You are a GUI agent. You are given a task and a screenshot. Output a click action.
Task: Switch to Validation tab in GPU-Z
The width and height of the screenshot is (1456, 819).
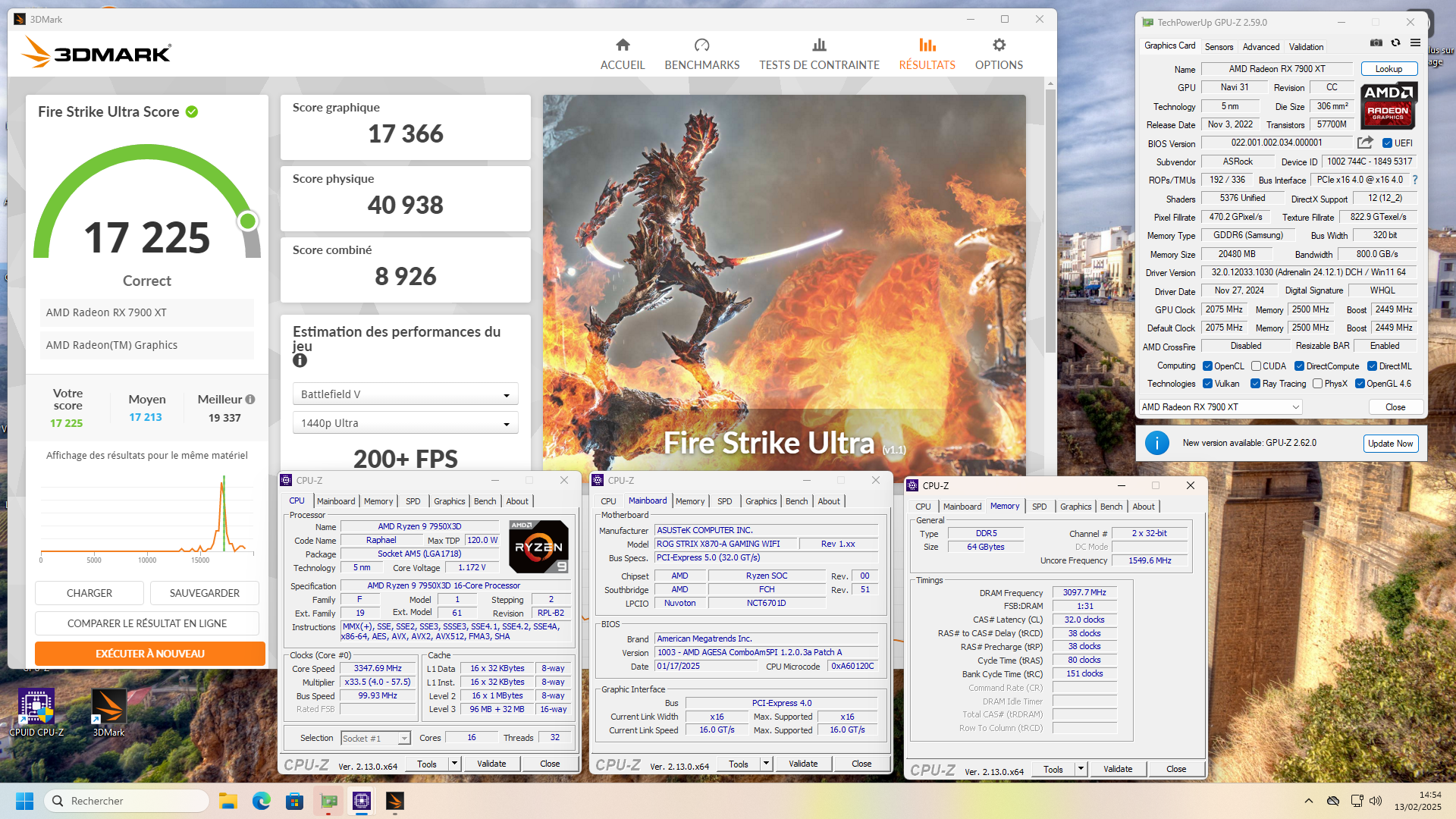[x=1306, y=47]
